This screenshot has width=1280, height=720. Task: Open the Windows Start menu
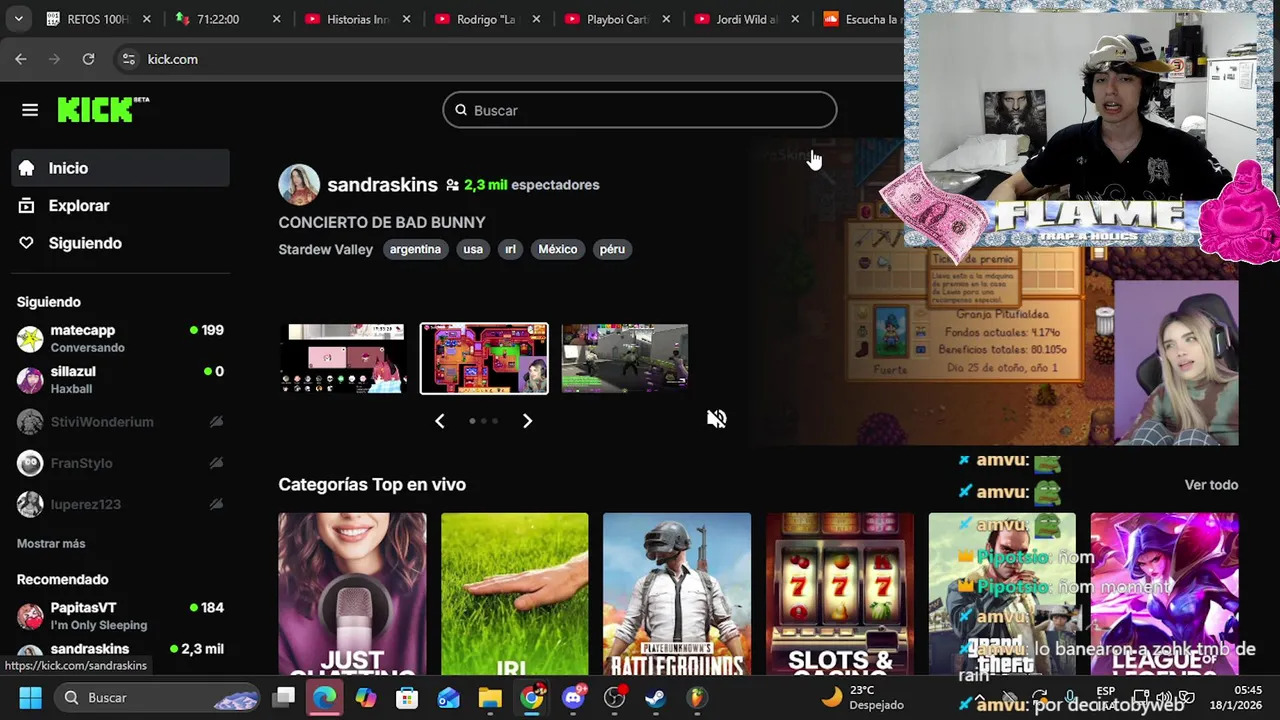pos(30,698)
